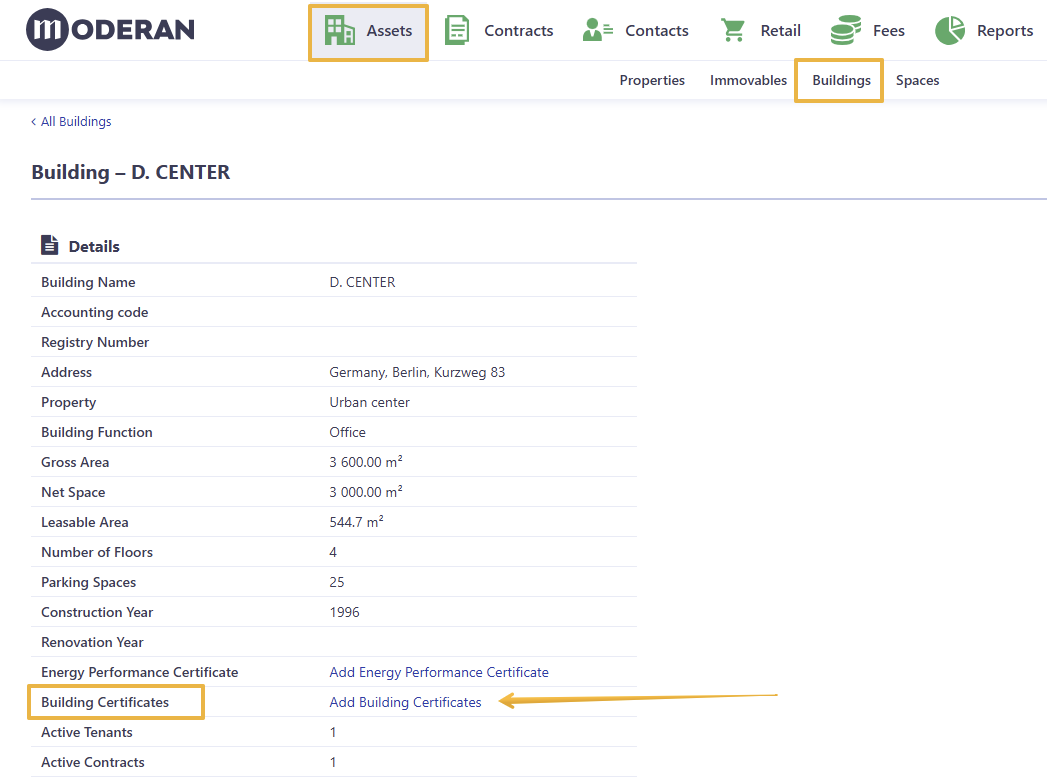Click the Details section document icon

coord(49,245)
